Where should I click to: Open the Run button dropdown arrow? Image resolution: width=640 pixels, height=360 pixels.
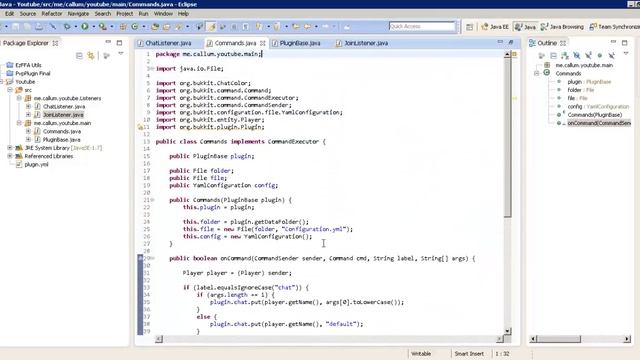tap(93, 27)
